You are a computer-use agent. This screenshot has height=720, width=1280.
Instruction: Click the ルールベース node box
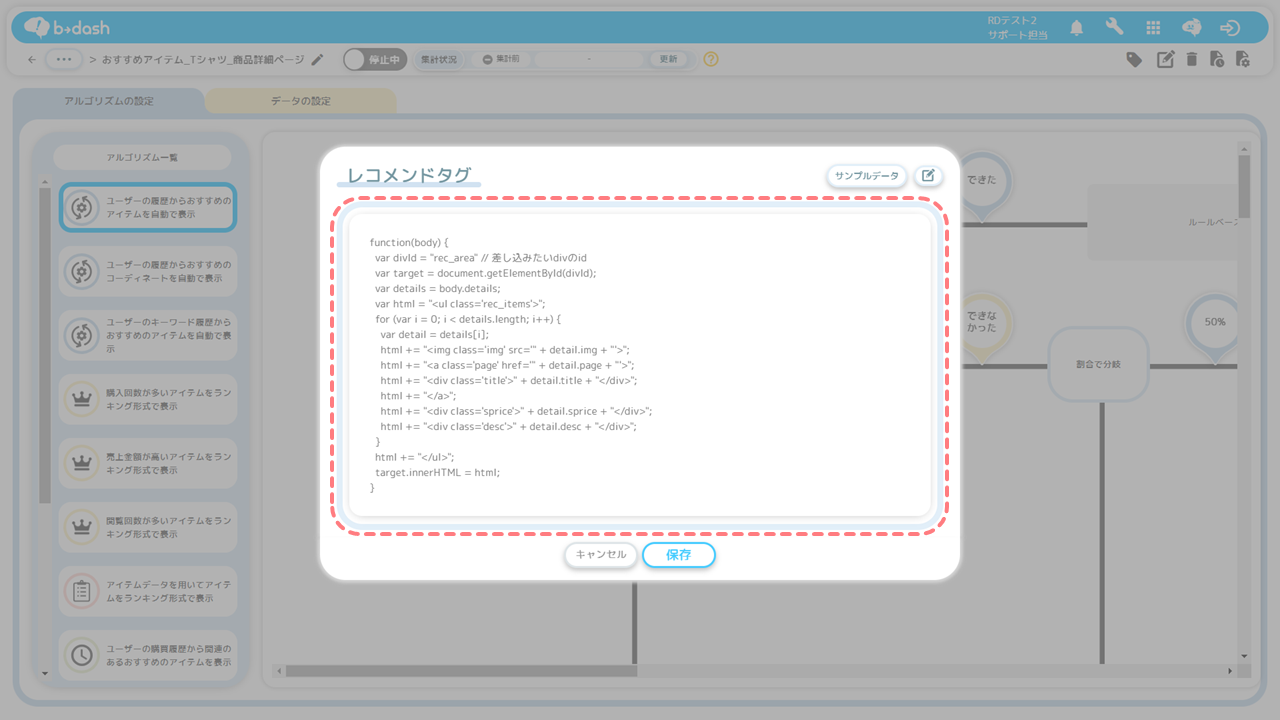coord(1163,222)
